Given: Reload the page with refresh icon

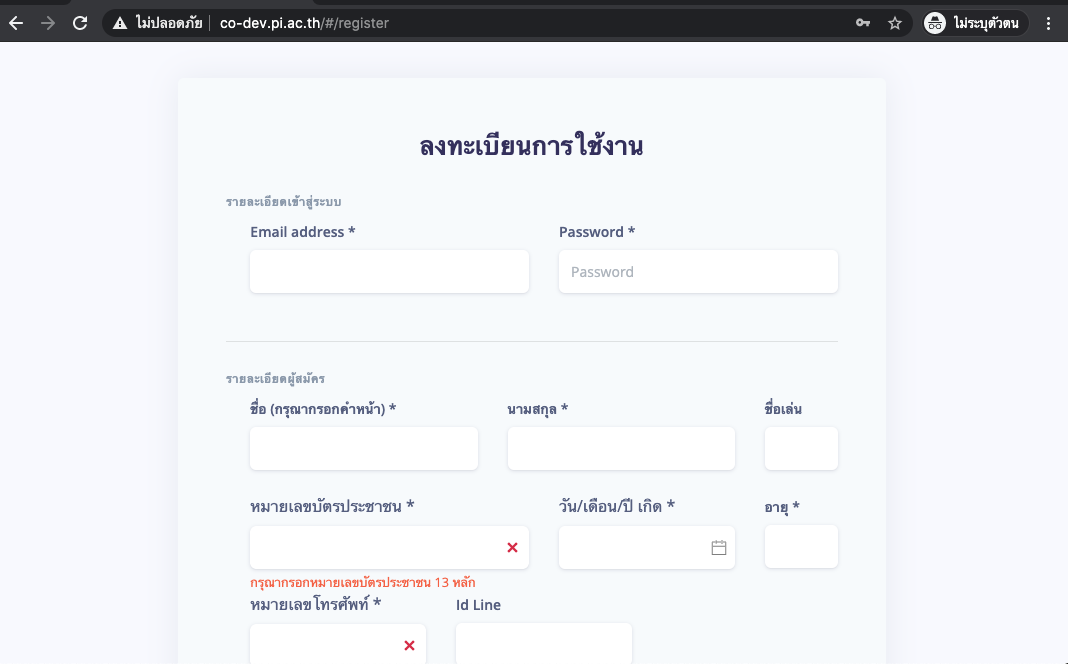Looking at the screenshot, I should 80,23.
